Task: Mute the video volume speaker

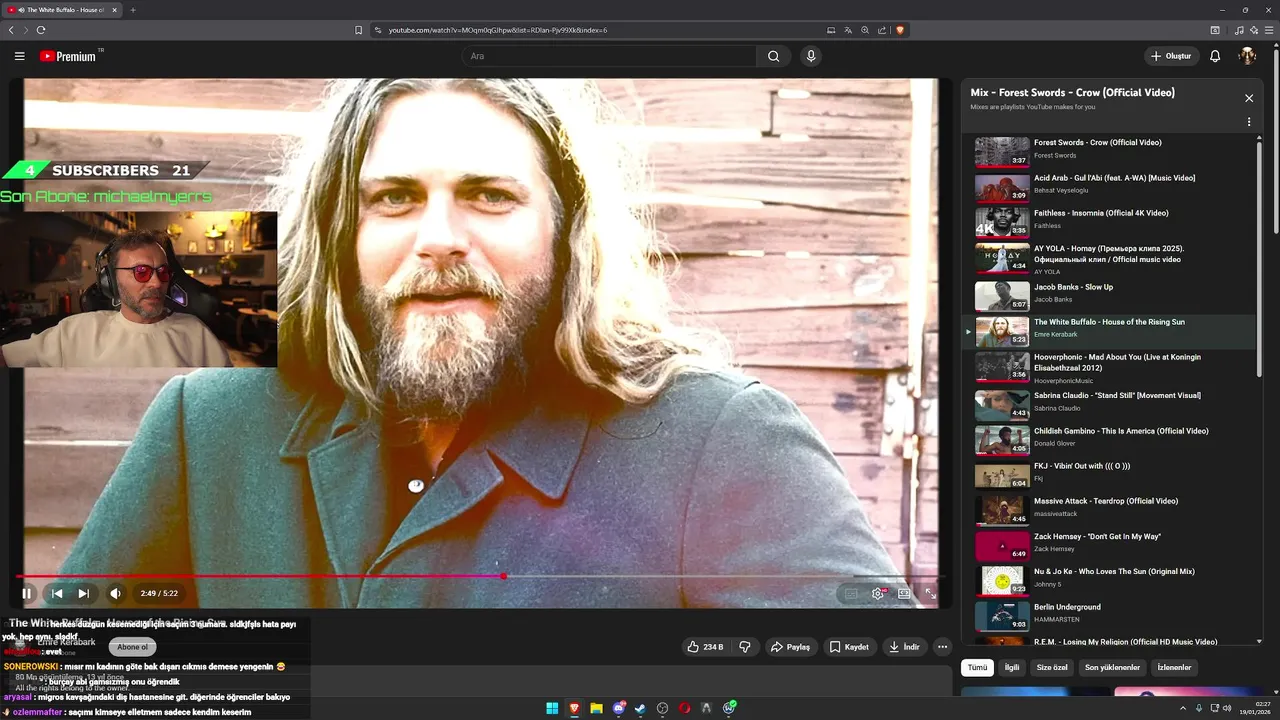Action: click(x=115, y=593)
